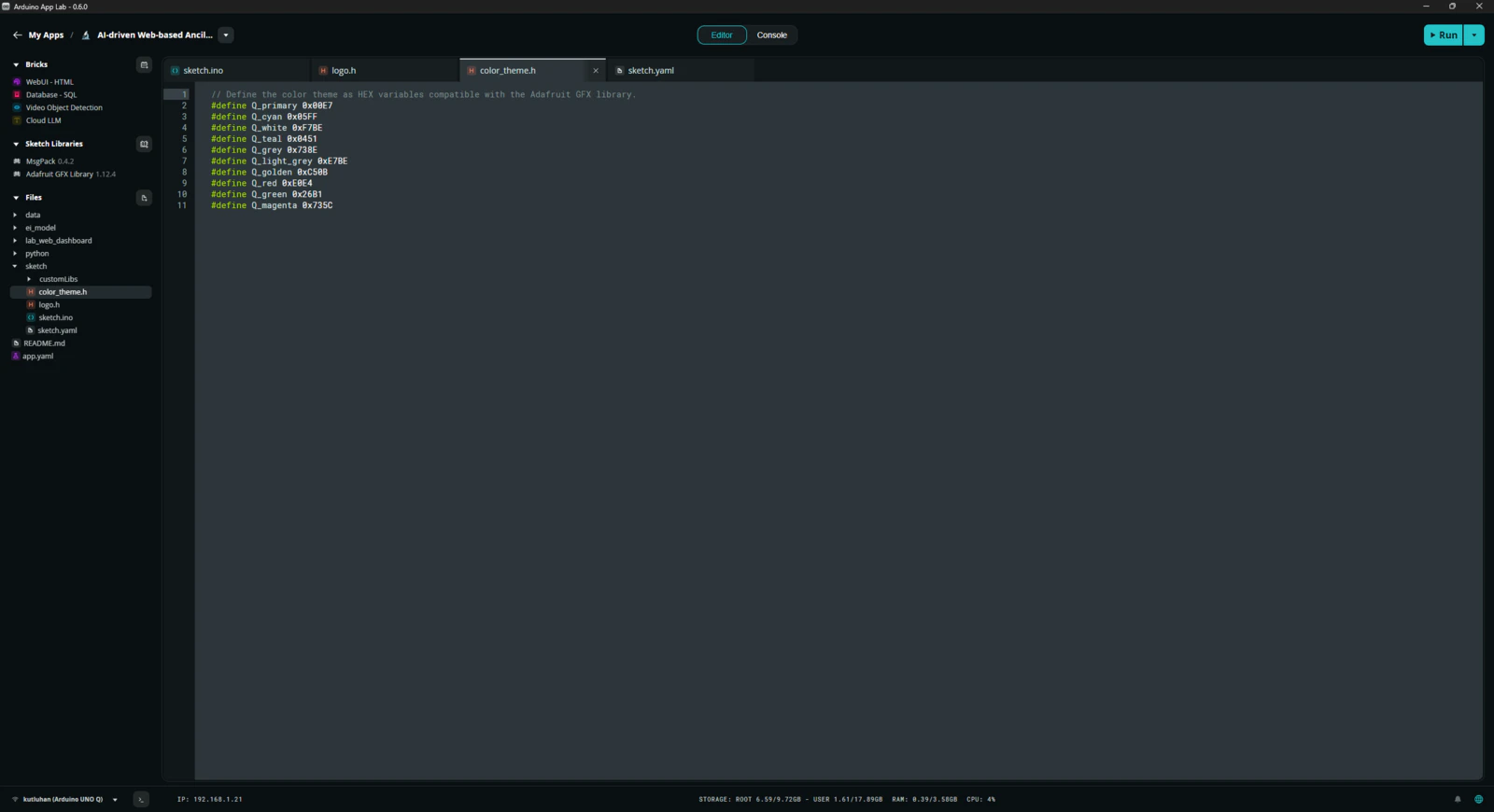Run the app with the Run button
1494x812 pixels.
coord(1444,35)
